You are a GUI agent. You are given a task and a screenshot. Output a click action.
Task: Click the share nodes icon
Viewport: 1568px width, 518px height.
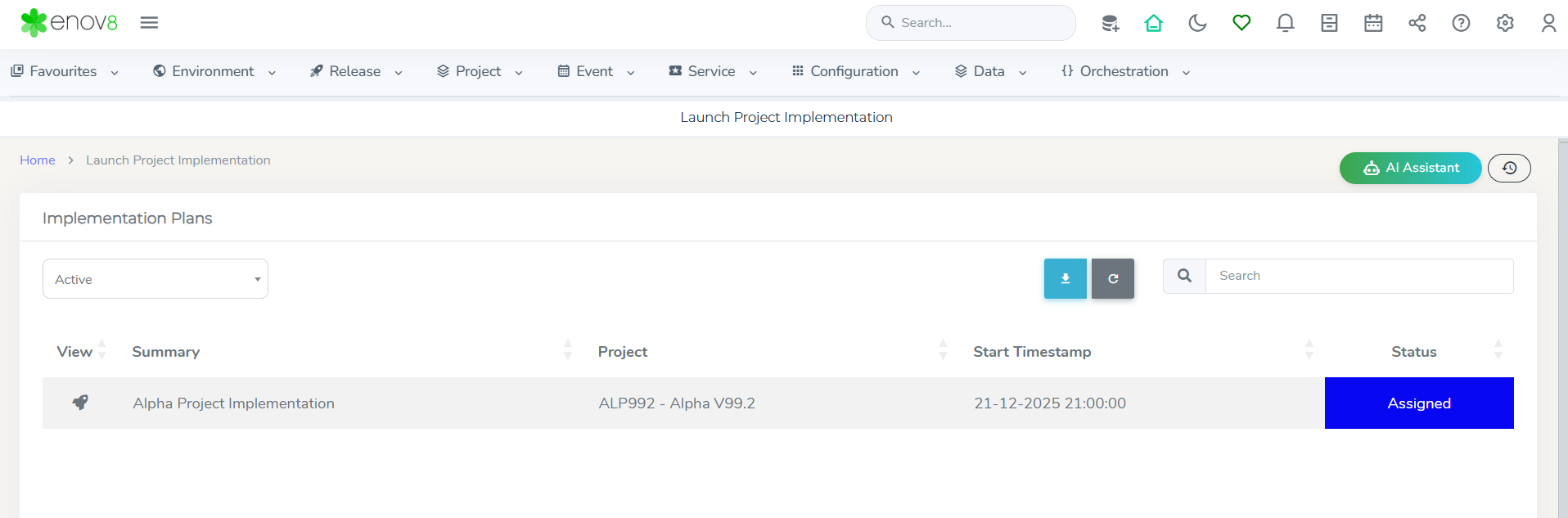(x=1417, y=23)
